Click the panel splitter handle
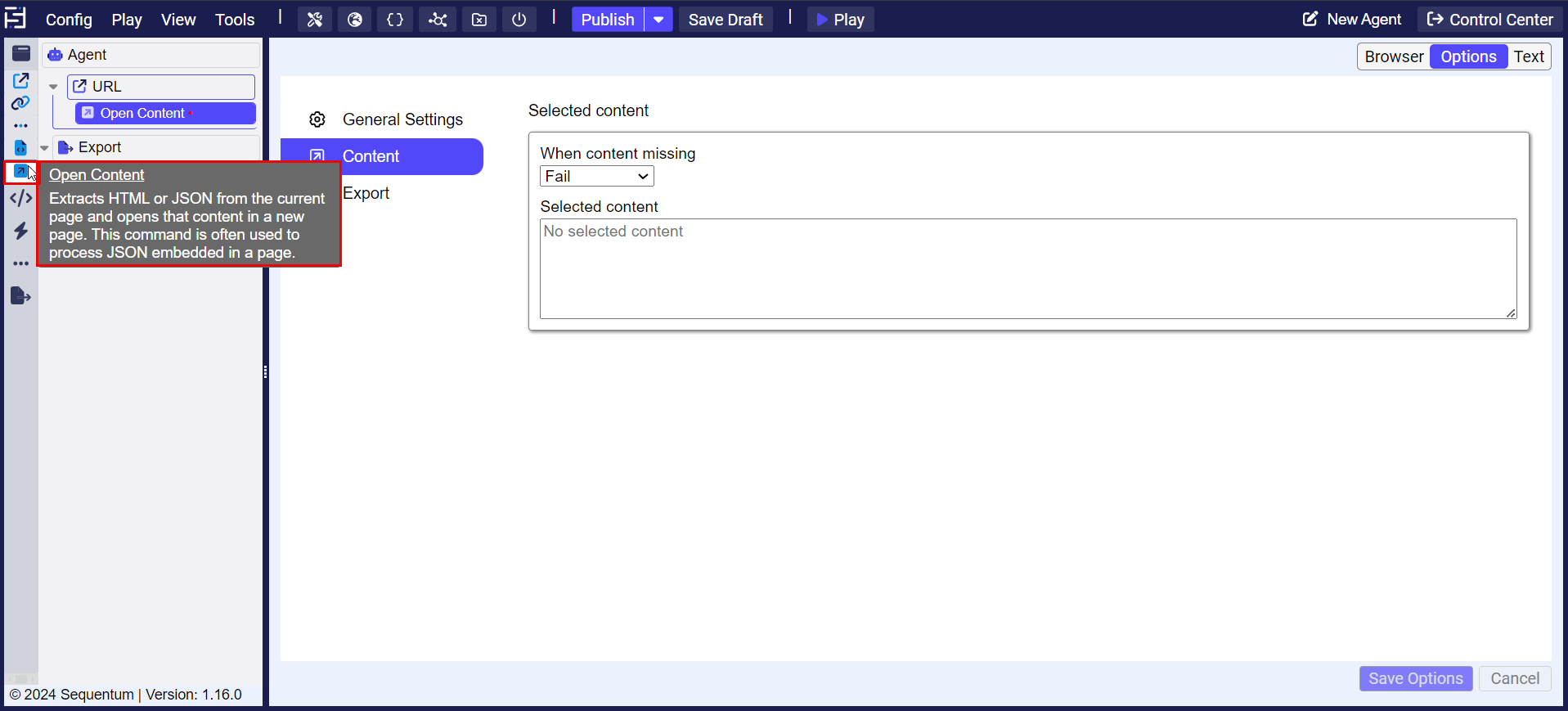This screenshot has width=1568, height=711. (266, 372)
